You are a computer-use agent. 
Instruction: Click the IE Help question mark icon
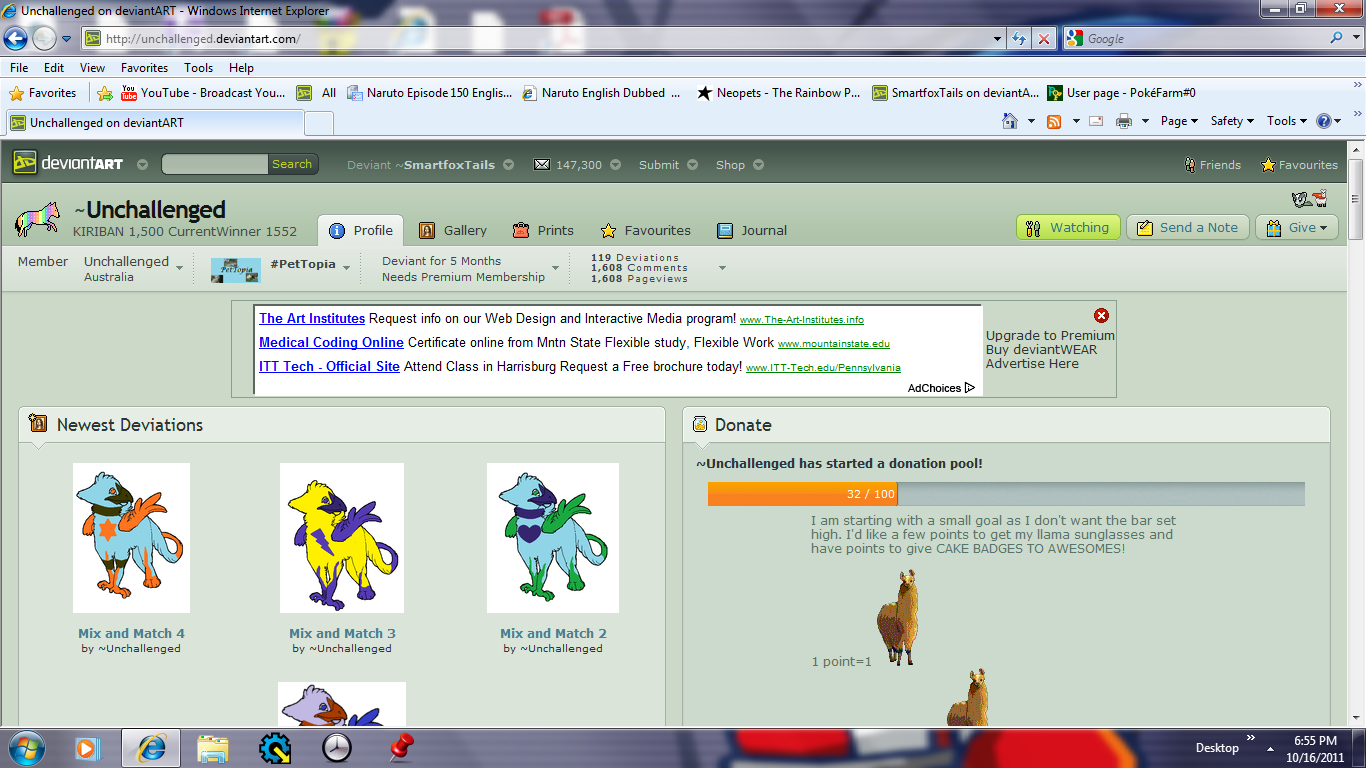coord(1324,121)
